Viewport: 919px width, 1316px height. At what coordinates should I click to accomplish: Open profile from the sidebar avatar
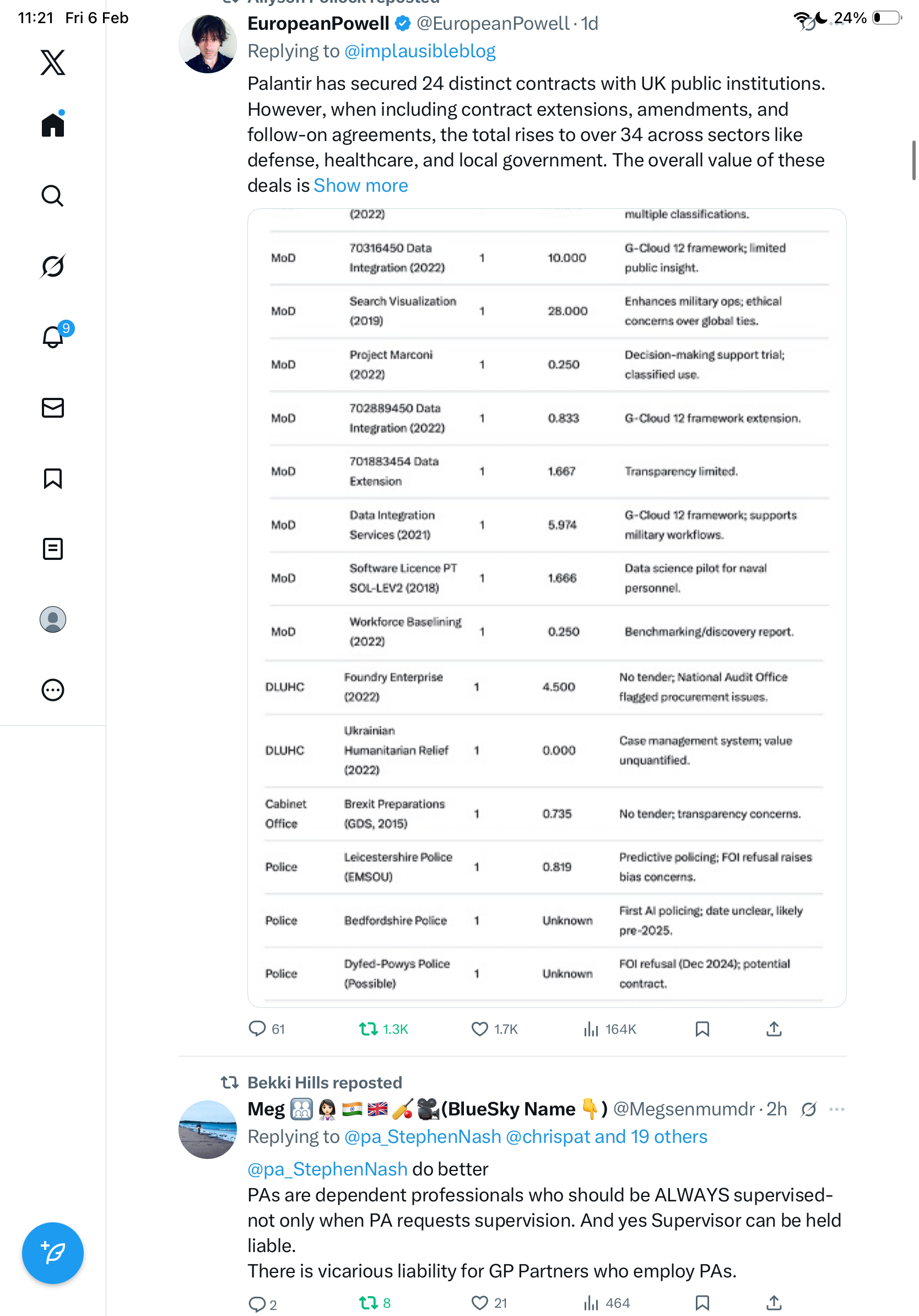pyautogui.click(x=53, y=619)
